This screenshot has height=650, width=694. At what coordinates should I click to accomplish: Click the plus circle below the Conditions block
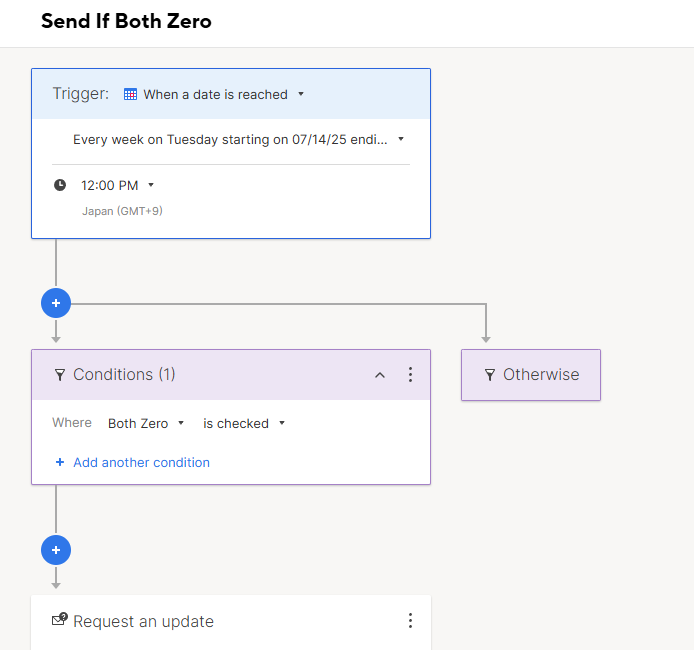(x=56, y=550)
